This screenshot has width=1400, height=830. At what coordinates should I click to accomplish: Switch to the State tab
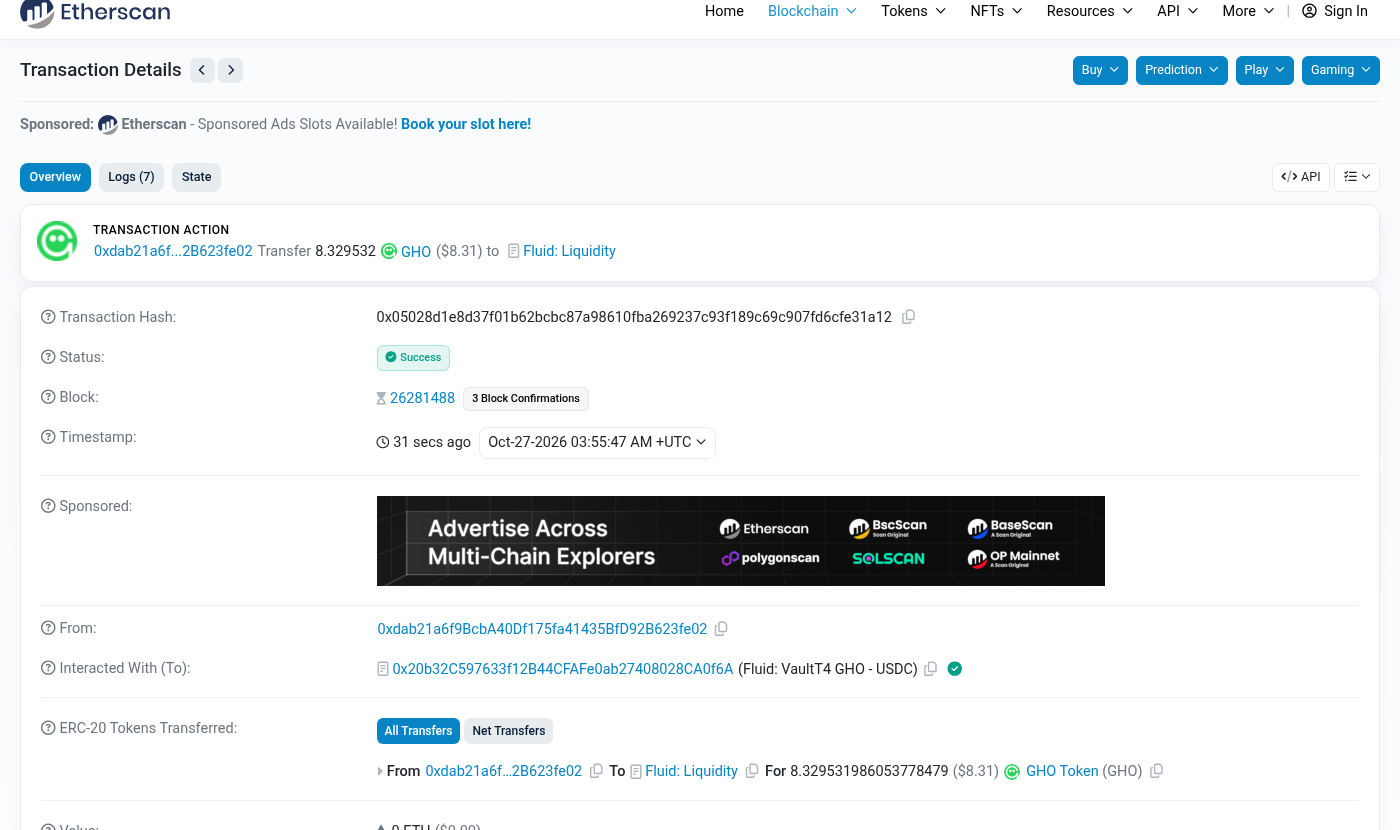click(x=196, y=177)
